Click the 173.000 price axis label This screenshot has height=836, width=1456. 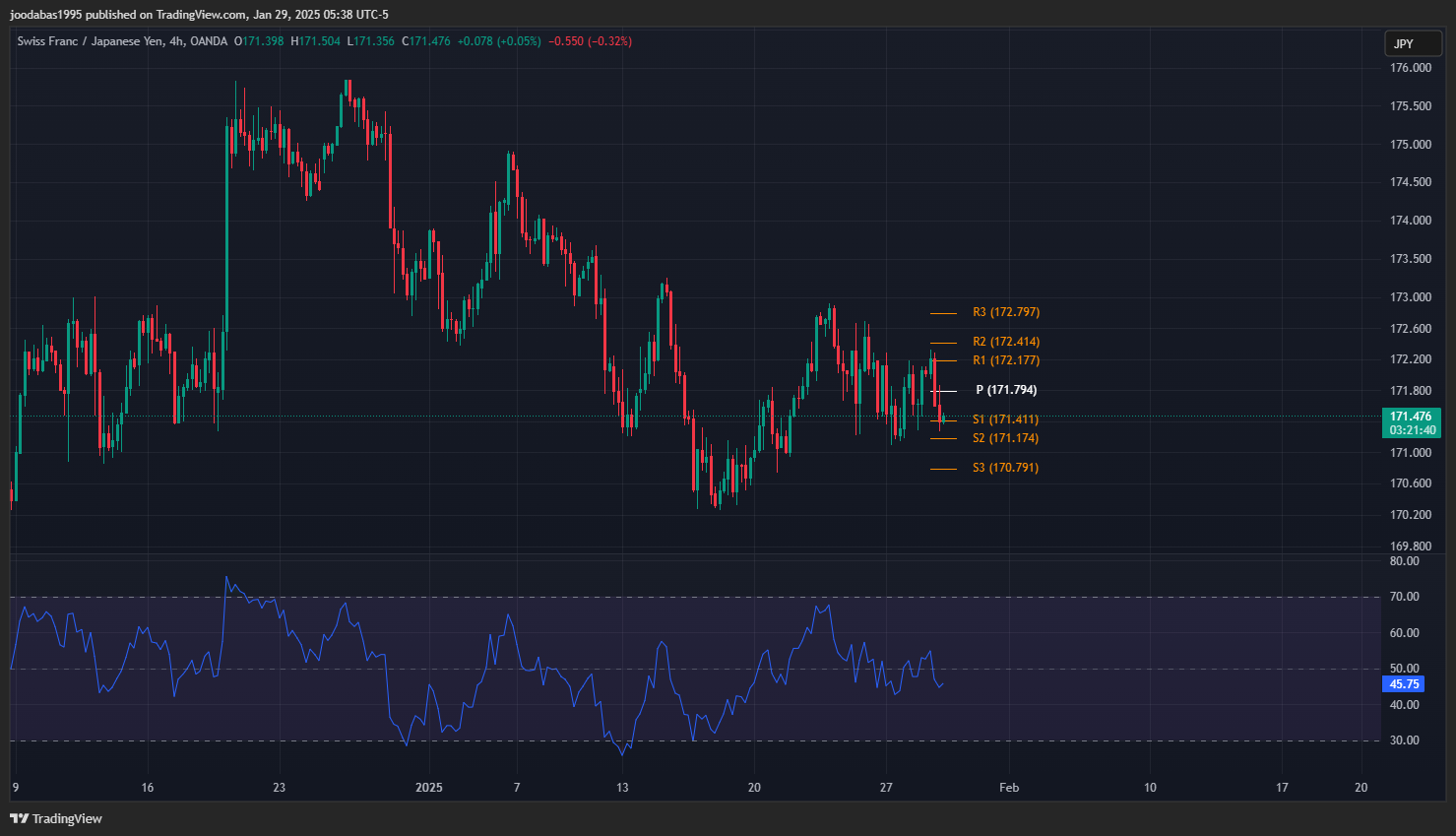pos(1411,297)
